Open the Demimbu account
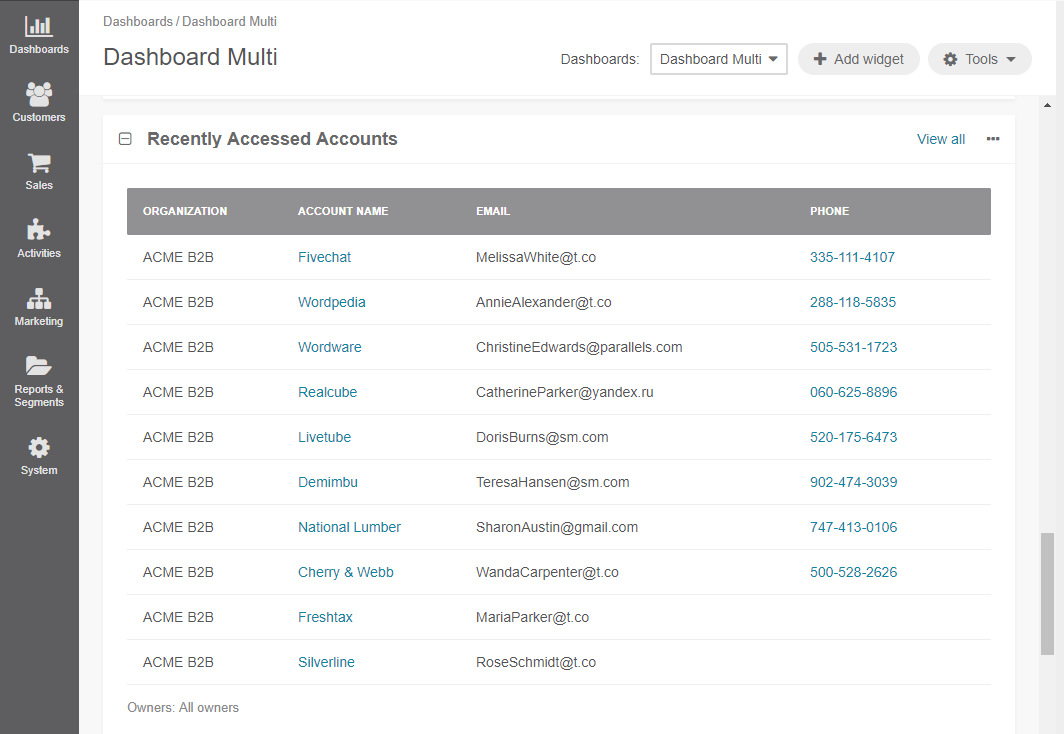Image resolution: width=1064 pixels, height=734 pixels. (x=328, y=482)
